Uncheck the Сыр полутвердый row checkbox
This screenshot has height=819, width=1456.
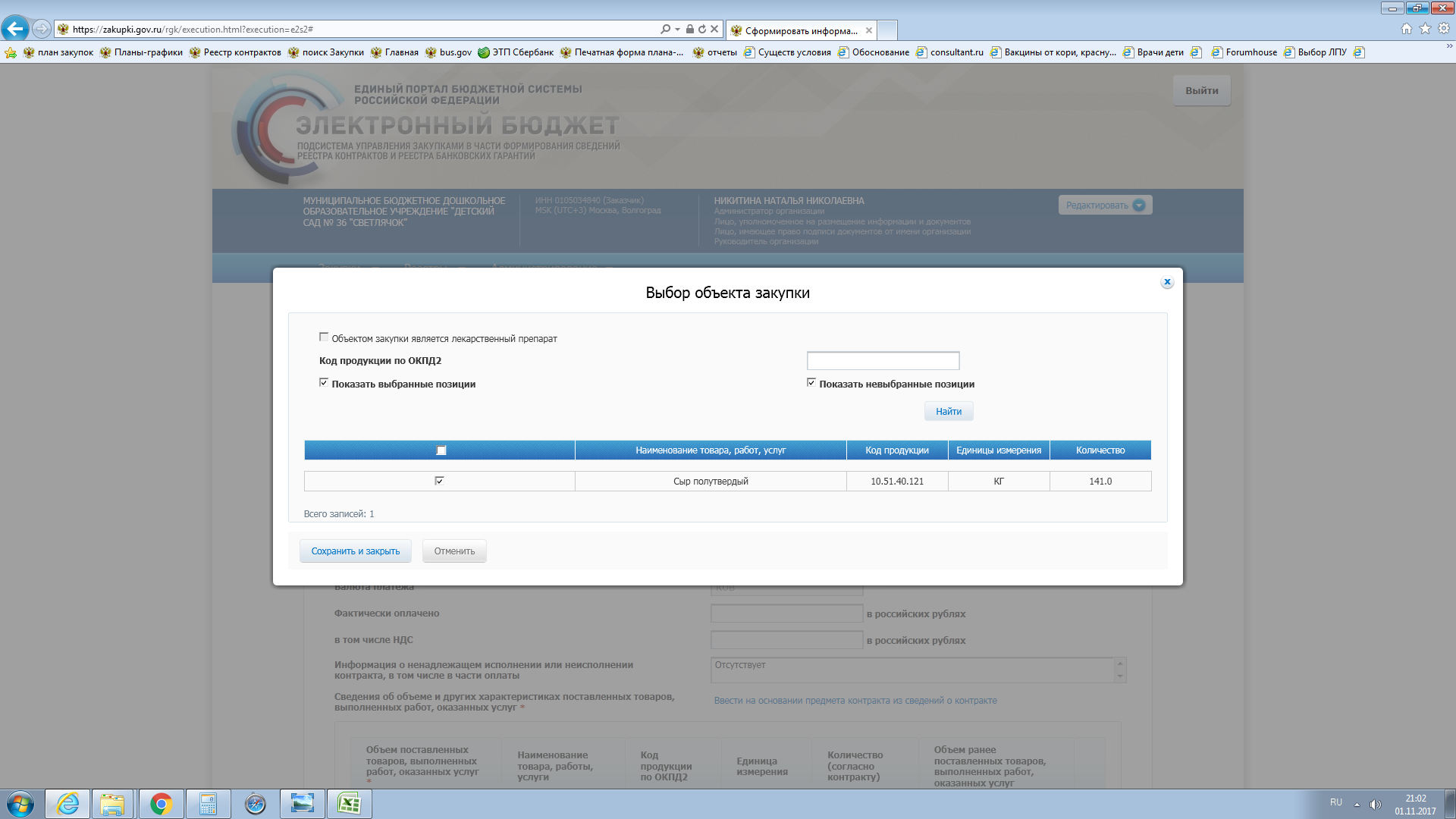click(x=439, y=481)
